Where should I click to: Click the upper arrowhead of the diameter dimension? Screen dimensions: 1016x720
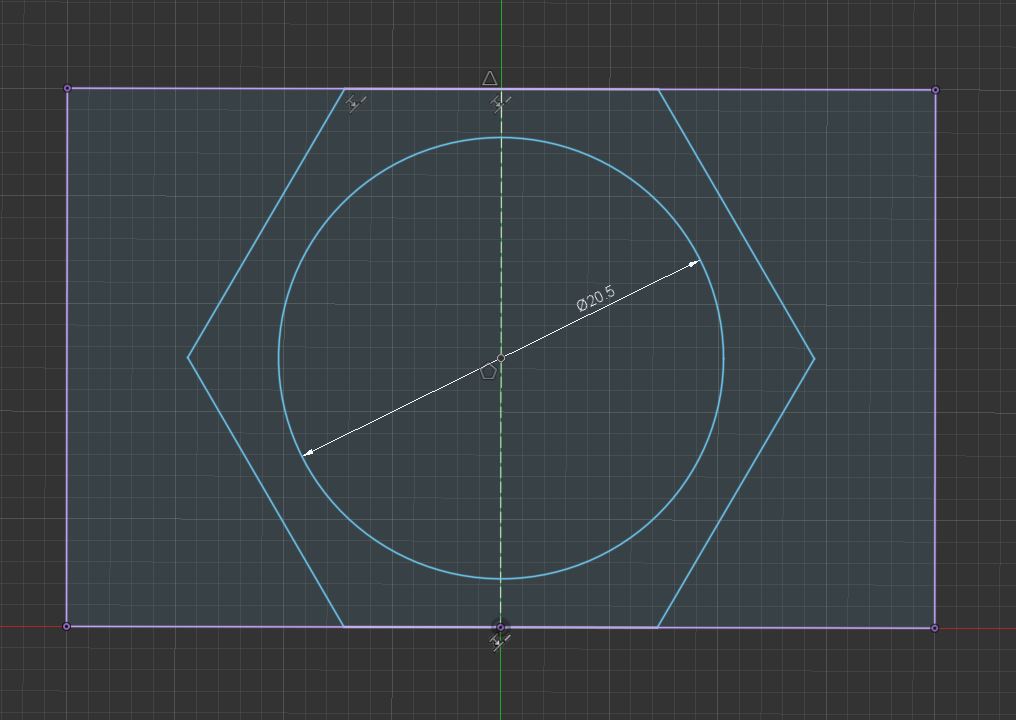pos(694,263)
